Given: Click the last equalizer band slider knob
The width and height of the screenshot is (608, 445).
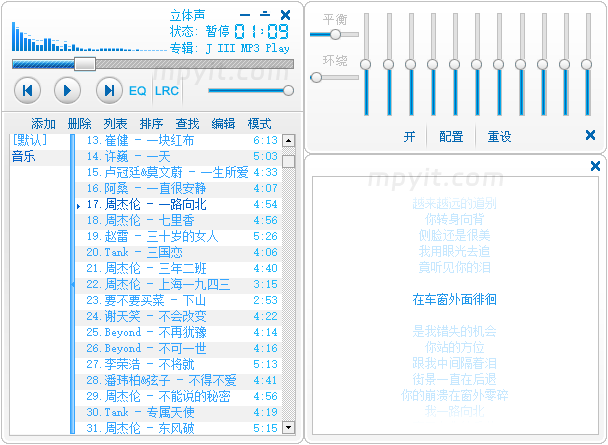Looking at the screenshot, I should tap(587, 64).
